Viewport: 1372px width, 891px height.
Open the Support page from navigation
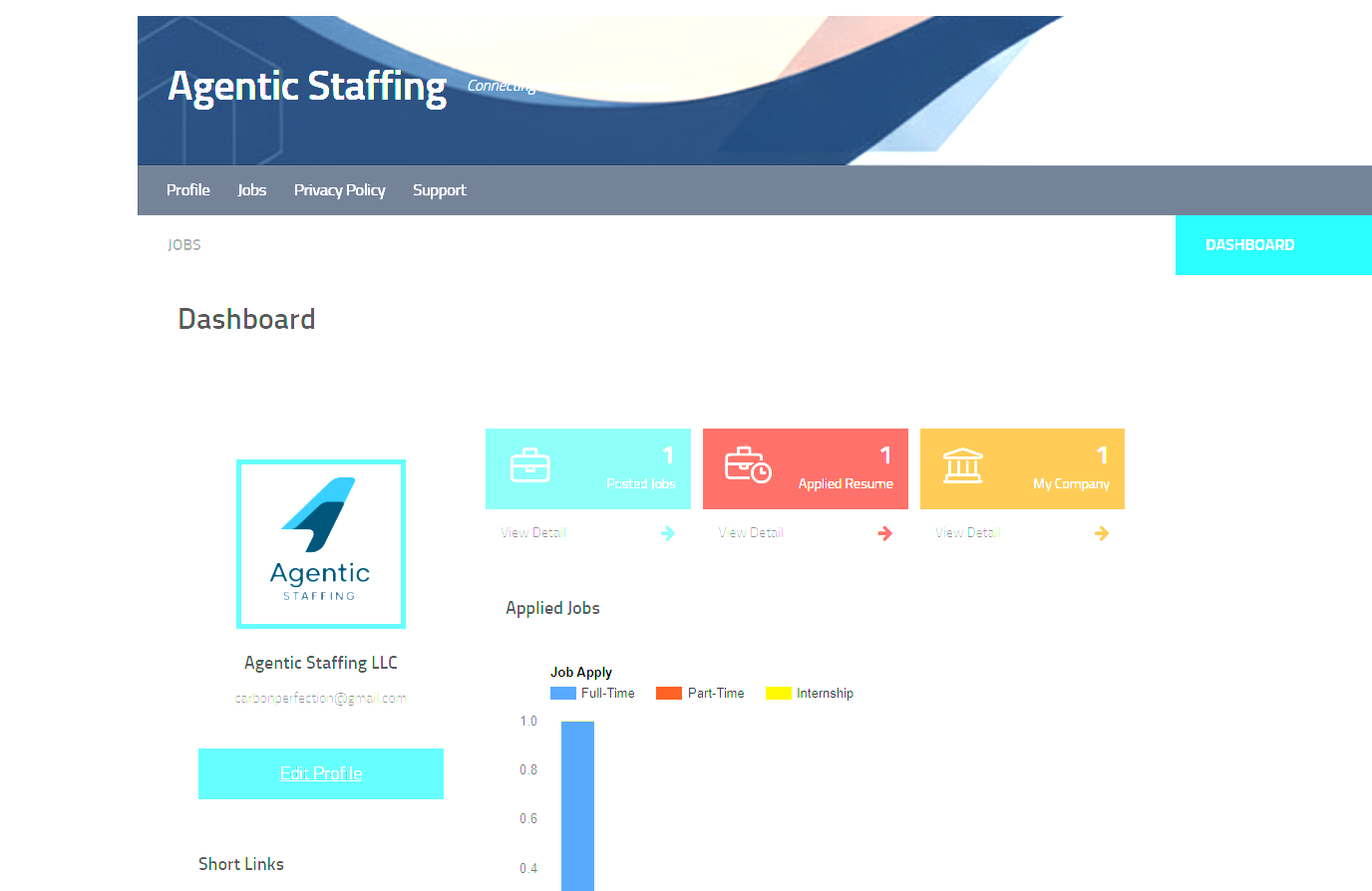point(439,190)
